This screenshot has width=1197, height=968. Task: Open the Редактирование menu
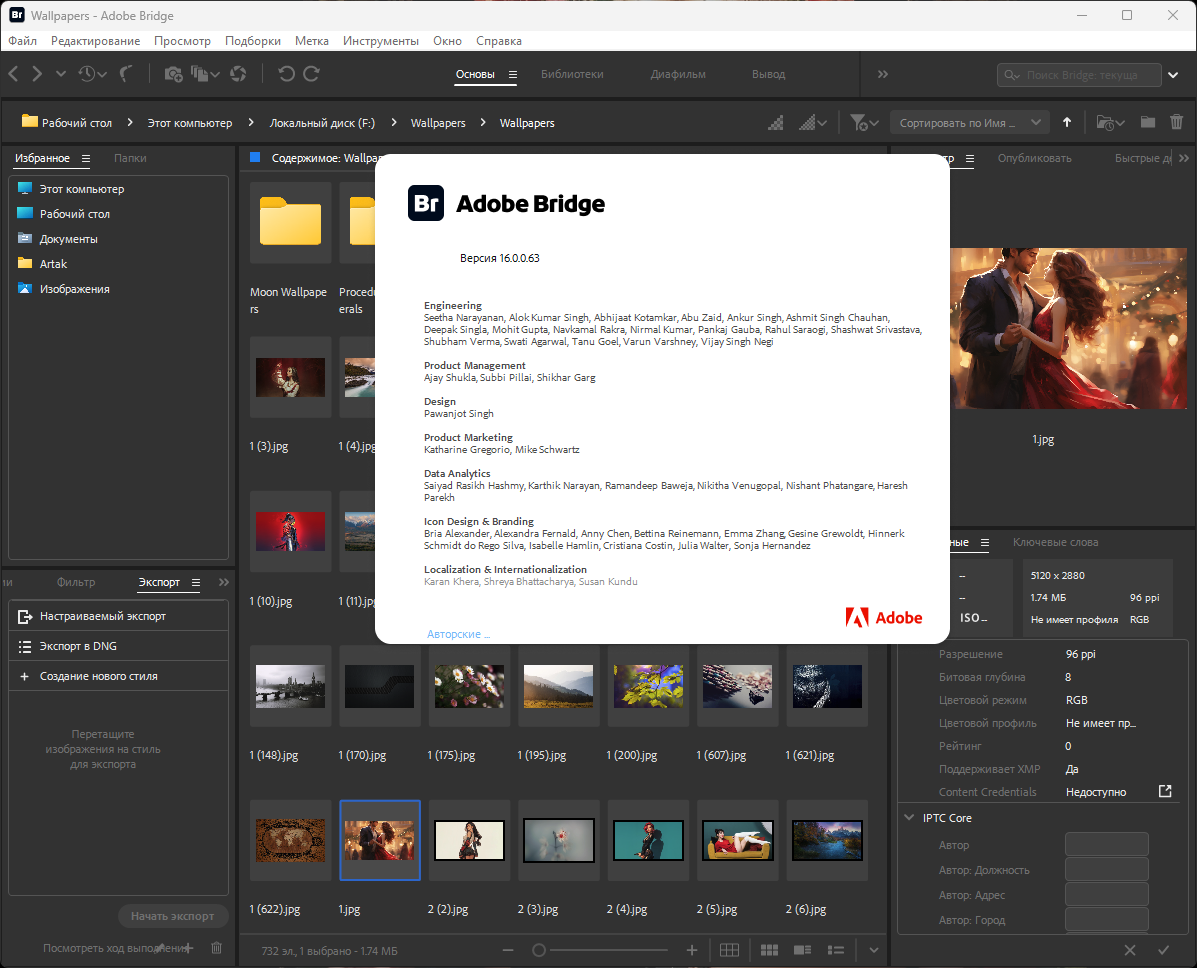95,40
